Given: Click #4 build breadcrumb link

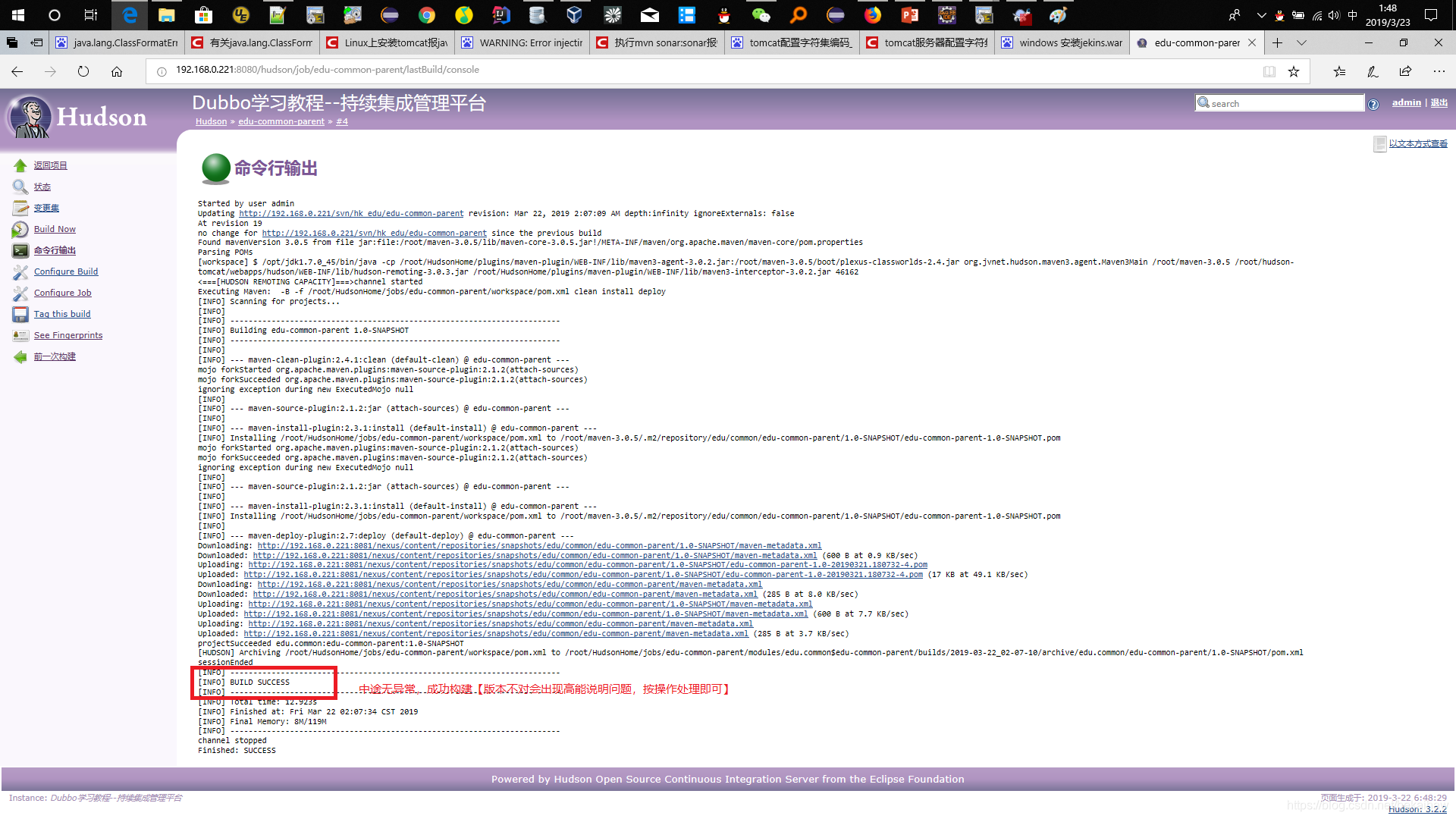Looking at the screenshot, I should (342, 121).
